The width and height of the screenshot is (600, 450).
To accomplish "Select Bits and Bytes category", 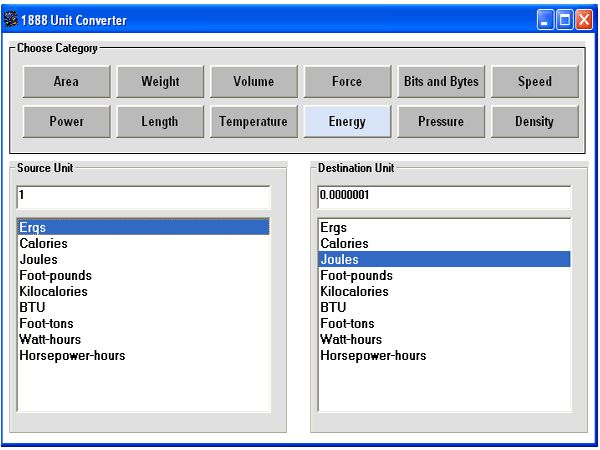I will tap(441, 82).
